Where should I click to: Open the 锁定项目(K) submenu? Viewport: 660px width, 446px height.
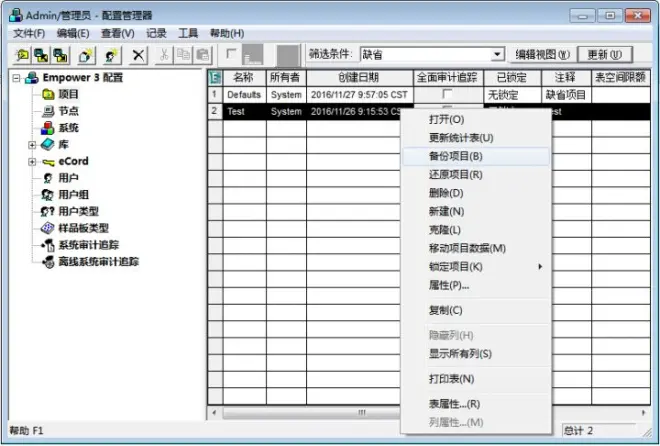tap(476, 267)
